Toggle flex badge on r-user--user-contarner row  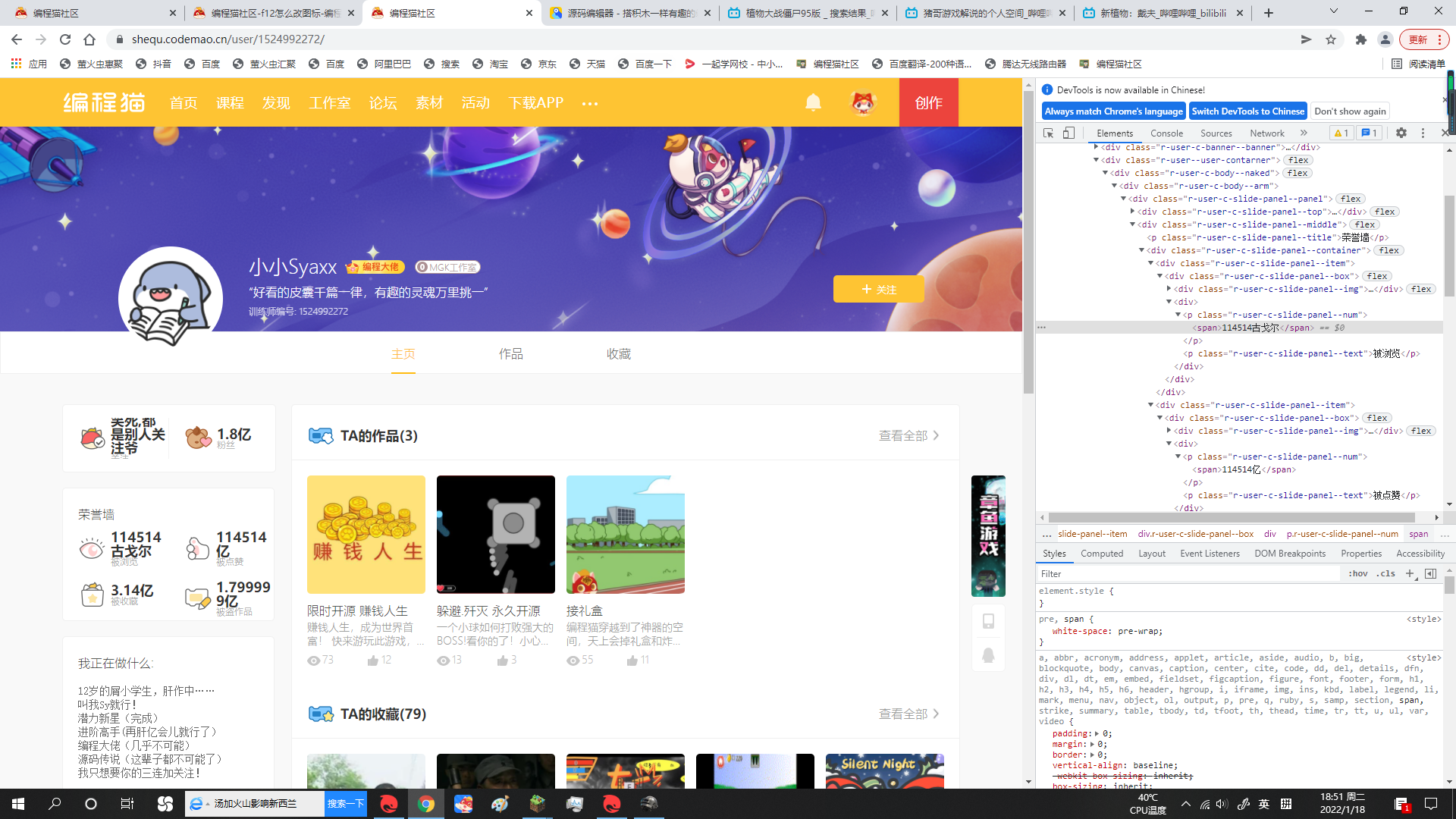click(x=1298, y=160)
